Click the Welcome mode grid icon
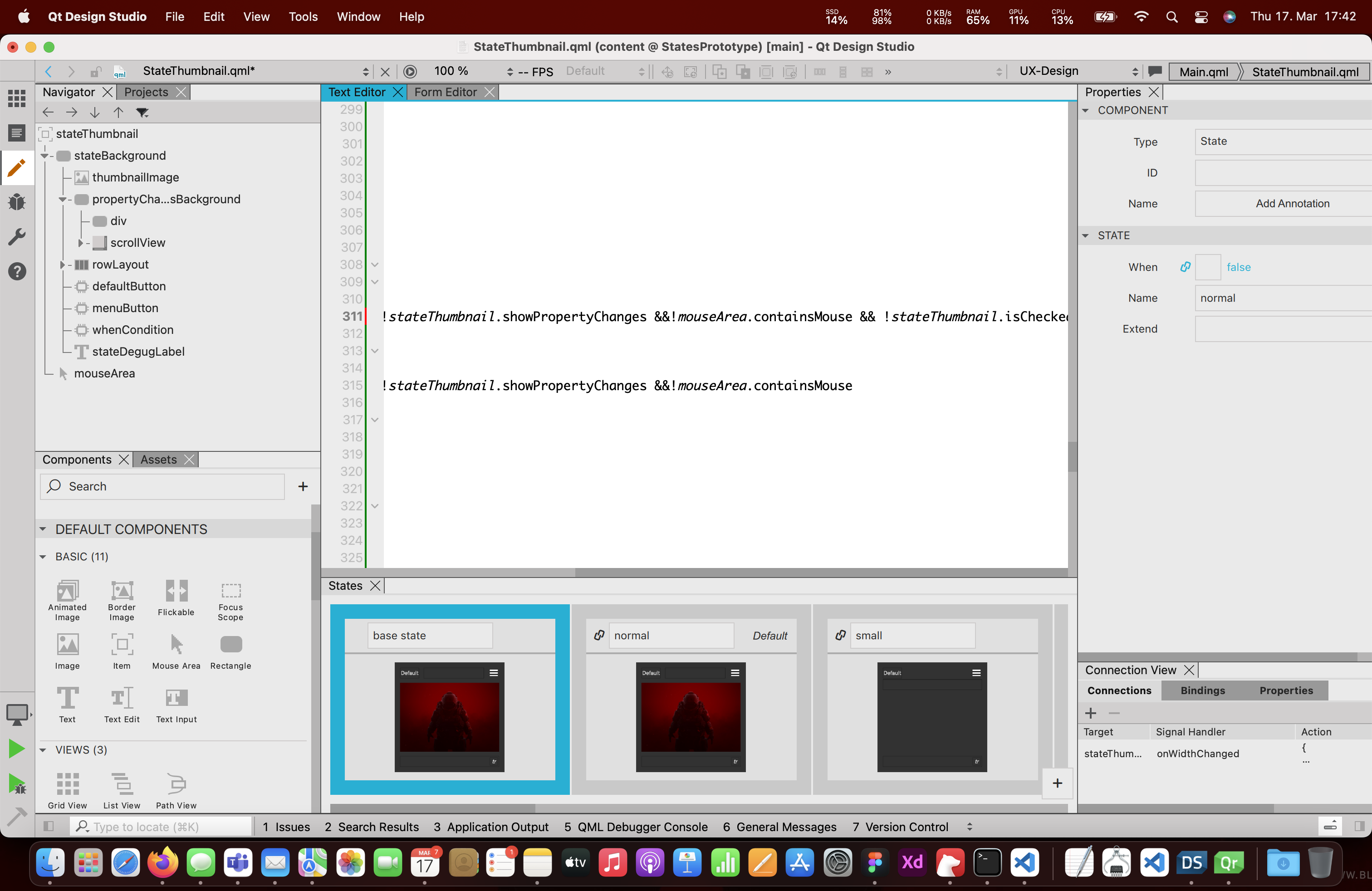 (x=17, y=98)
